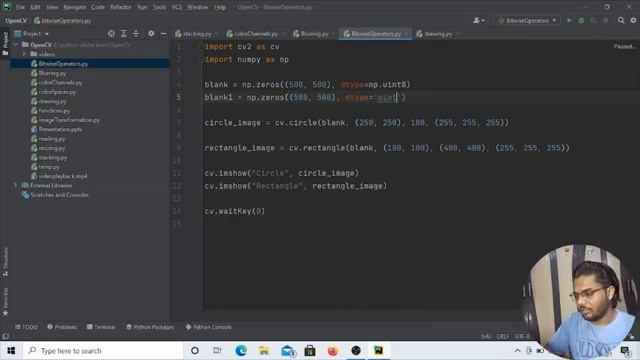
Task: Collapse the OpenCV root folder
Action: [16, 44]
